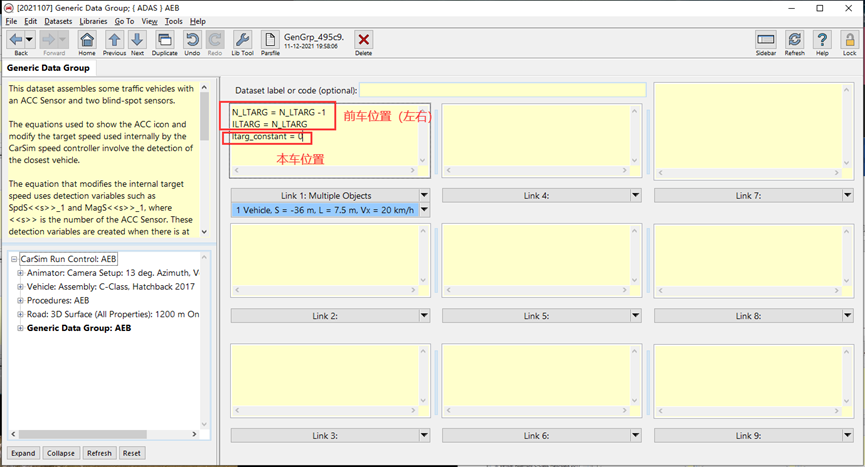Go Back using the toolbar arrow
This screenshot has width=865, height=467.
(x=16, y=40)
